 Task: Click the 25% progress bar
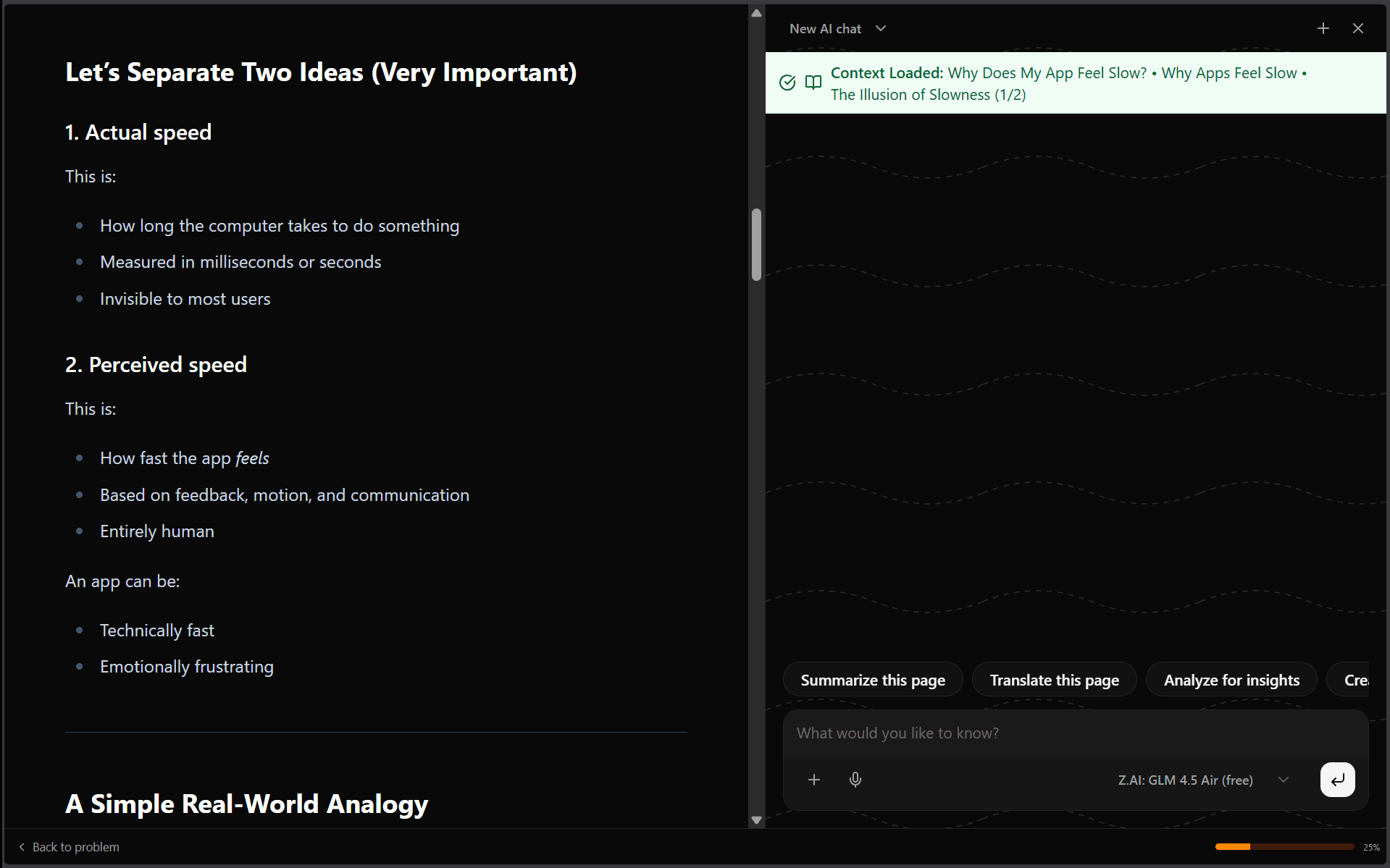(1284, 846)
